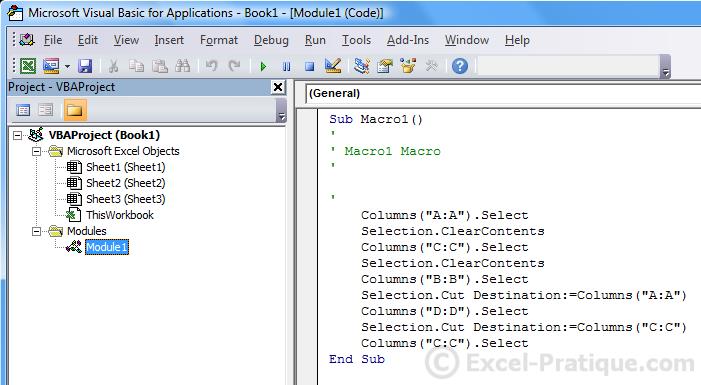Open the Debug menu
Image resolution: width=701 pixels, height=385 pixels.
[271, 40]
